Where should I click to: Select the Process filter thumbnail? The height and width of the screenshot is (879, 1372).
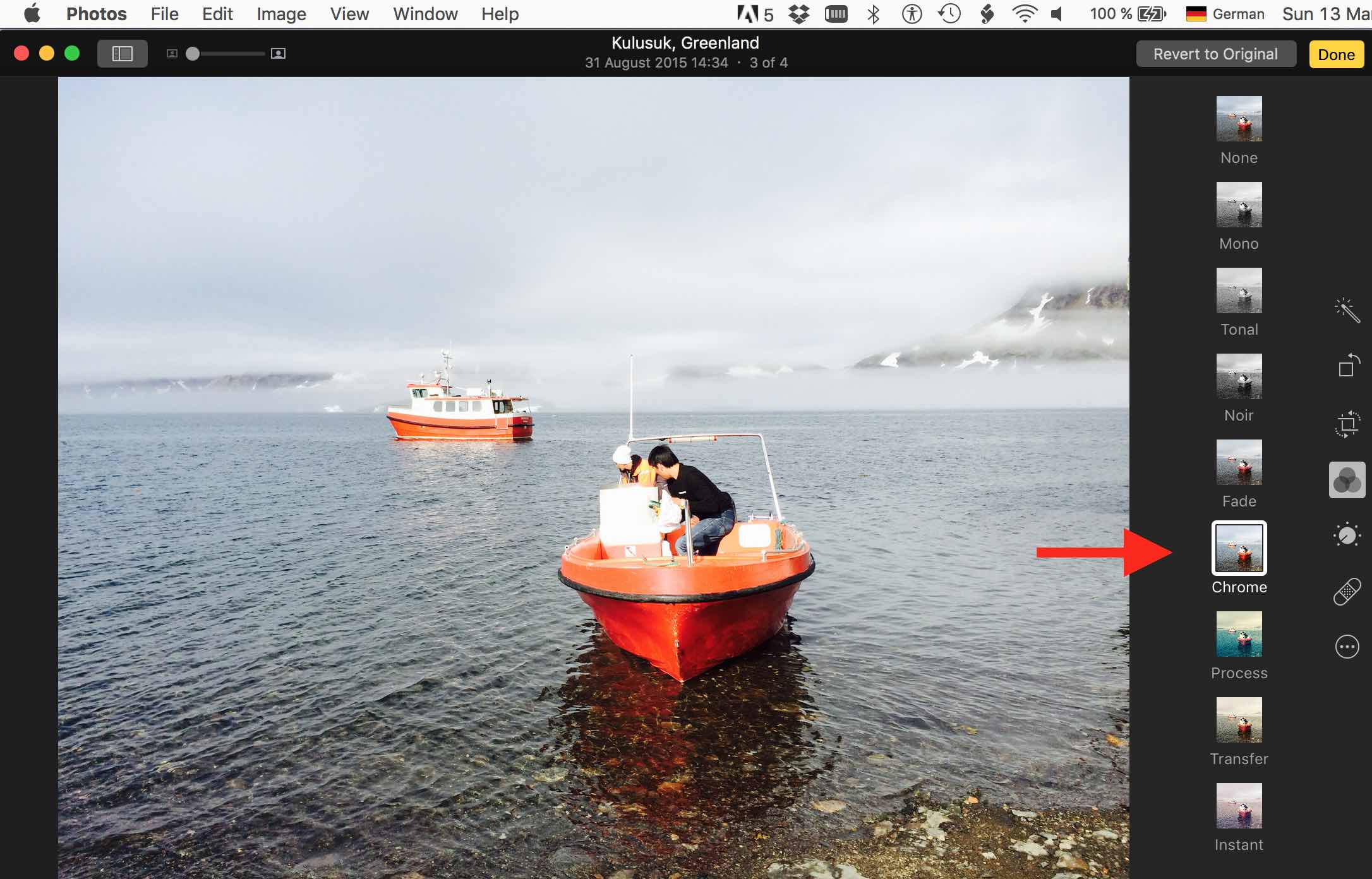pyautogui.click(x=1239, y=634)
